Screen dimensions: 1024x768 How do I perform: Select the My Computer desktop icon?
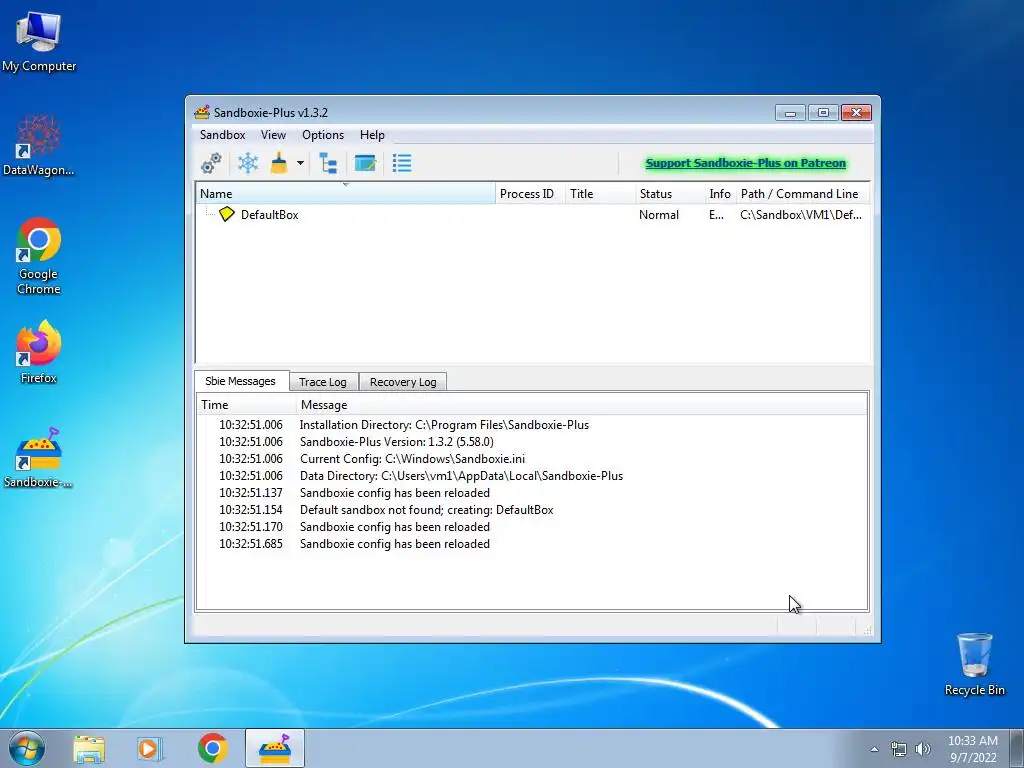(39, 43)
